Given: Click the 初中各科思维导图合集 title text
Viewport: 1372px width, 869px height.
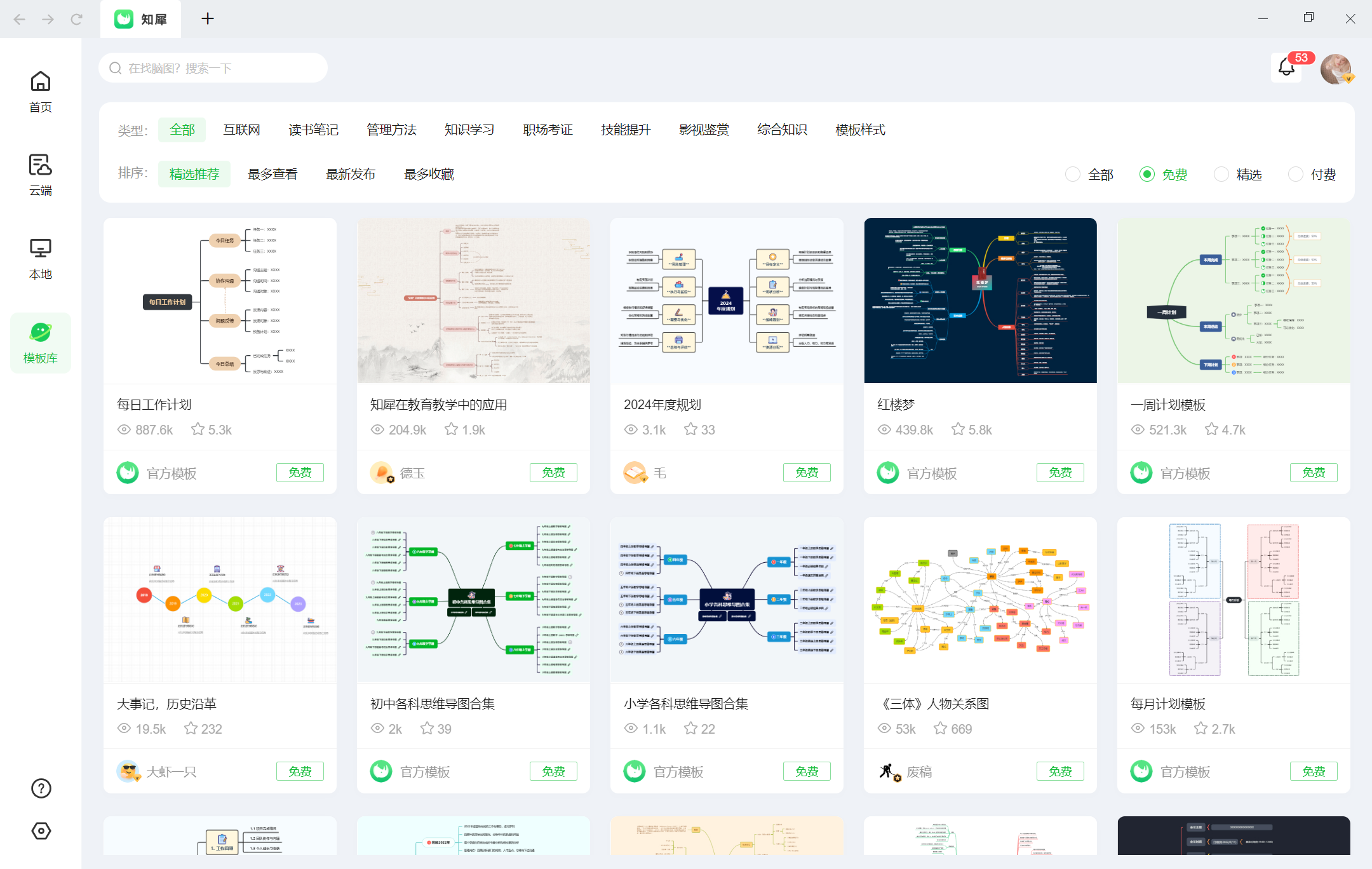Looking at the screenshot, I should point(433,703).
